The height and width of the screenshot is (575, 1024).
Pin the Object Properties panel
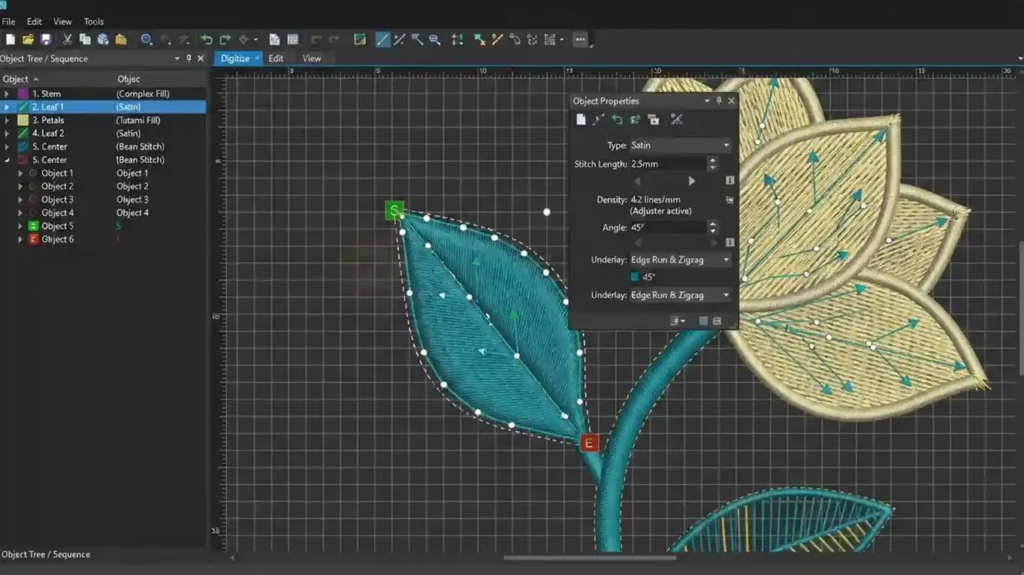[719, 101]
